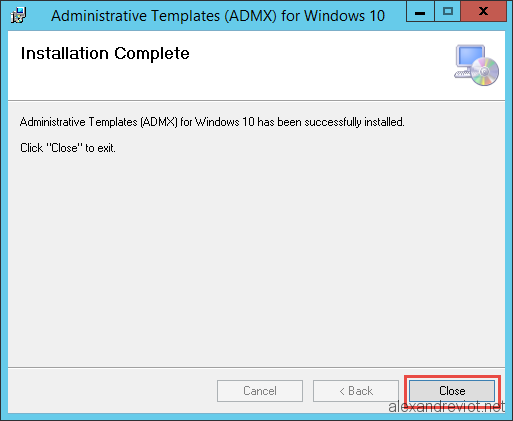Maximize the ADMX installer window
Viewport: 513px width, 421px height.
pos(448,12)
